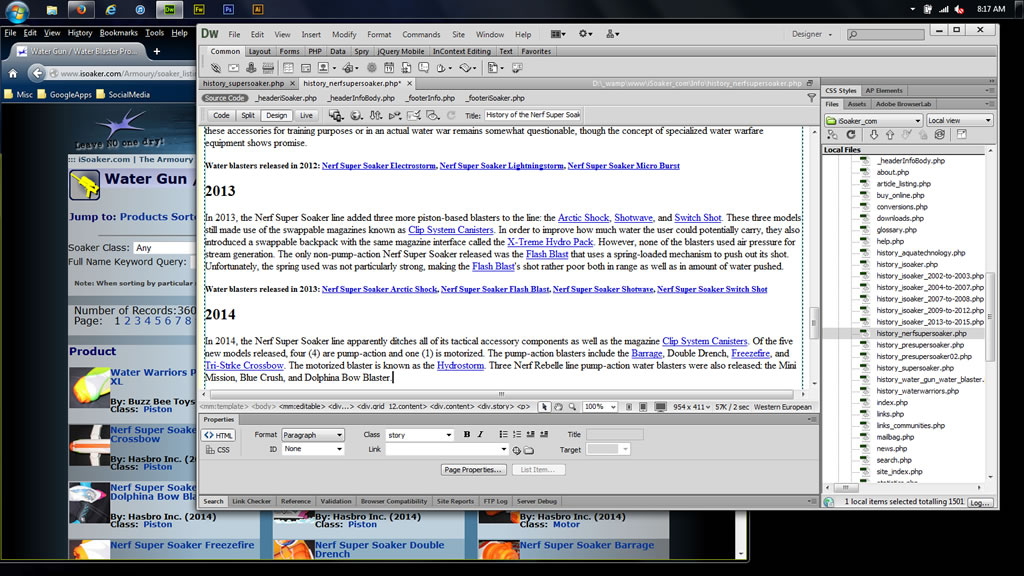Open the Commands menu
Image resolution: width=1024 pixels, height=576 pixels.
(421, 35)
